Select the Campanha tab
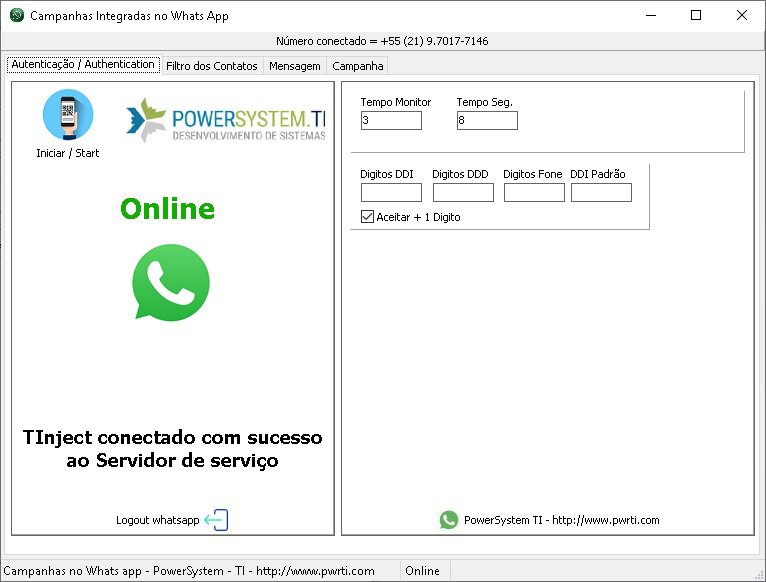 pos(357,66)
